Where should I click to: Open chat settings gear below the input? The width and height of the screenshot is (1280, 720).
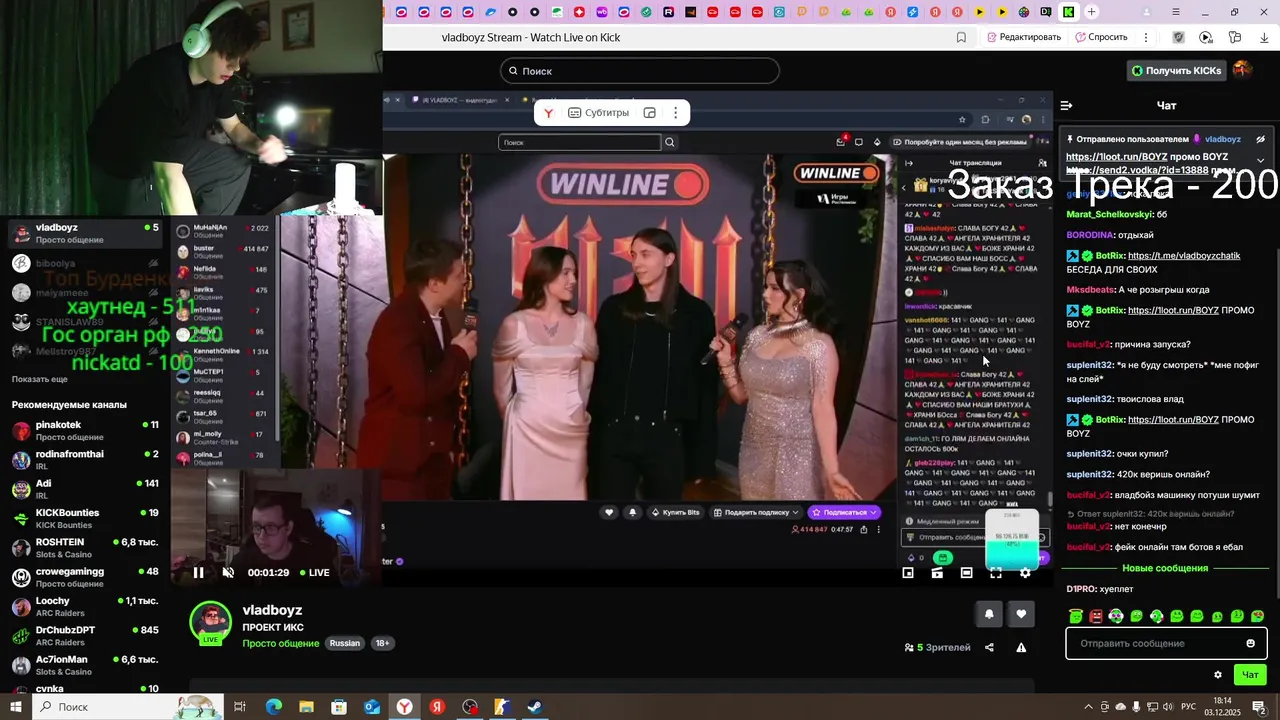[x=1217, y=675]
